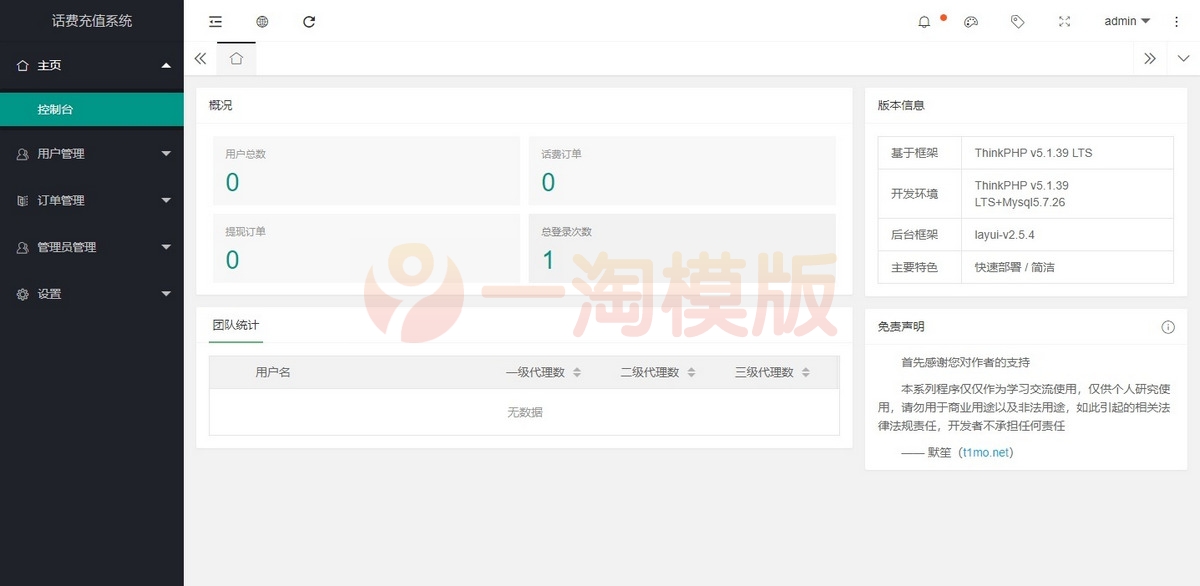Expand the 设置 menu section

[91, 294]
